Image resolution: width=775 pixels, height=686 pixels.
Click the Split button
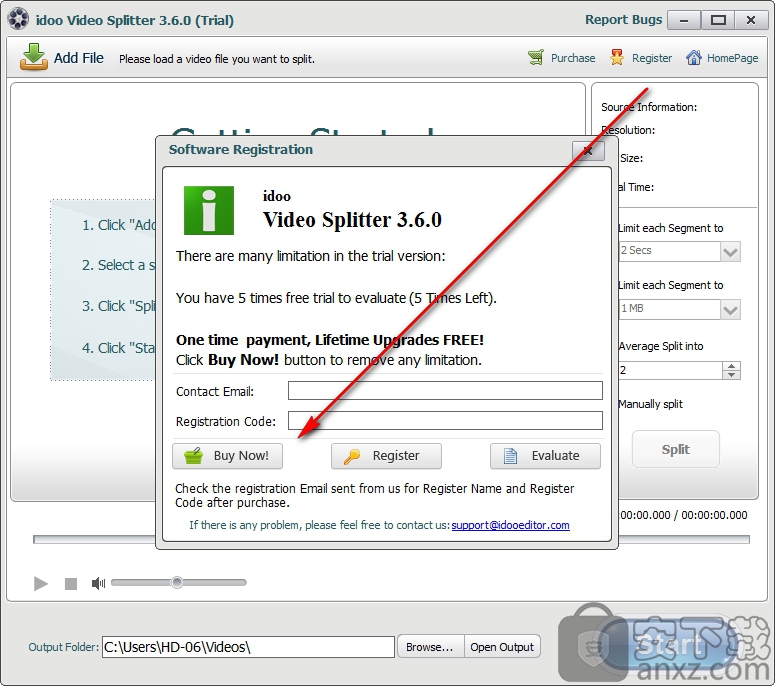(676, 449)
